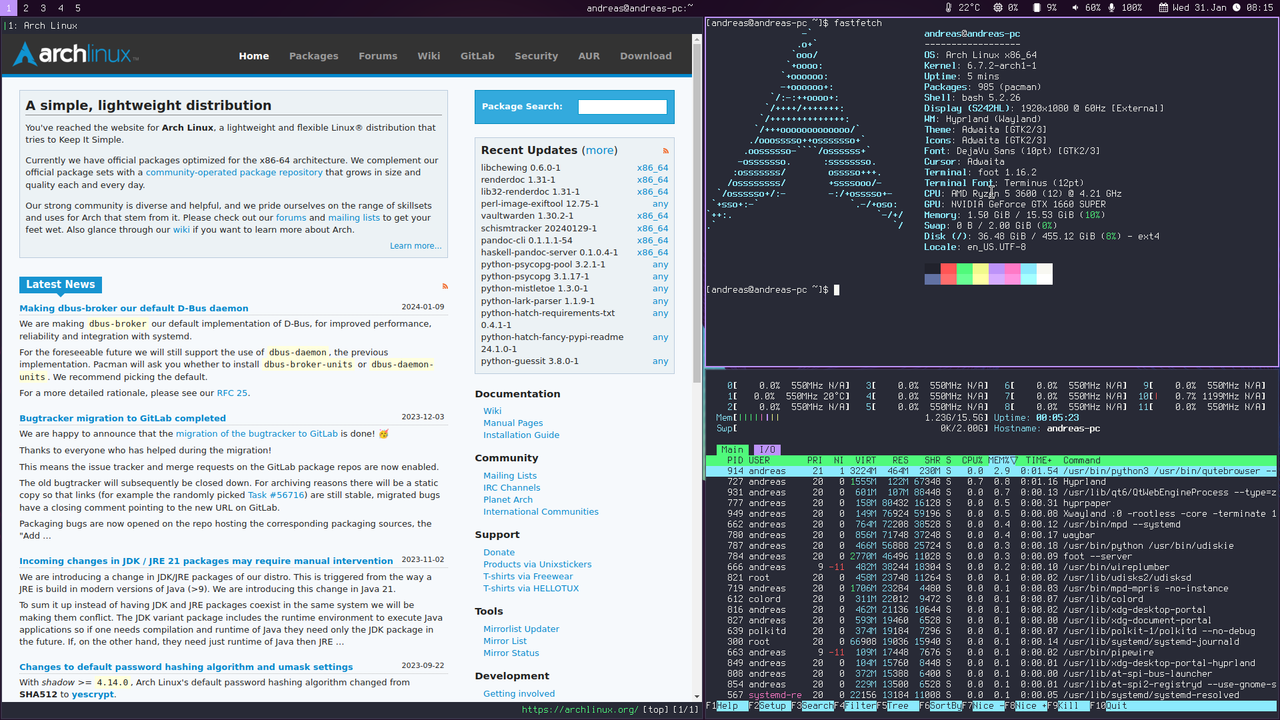Open the pandoc-cli 0.1.1.1-54 package

point(527,240)
